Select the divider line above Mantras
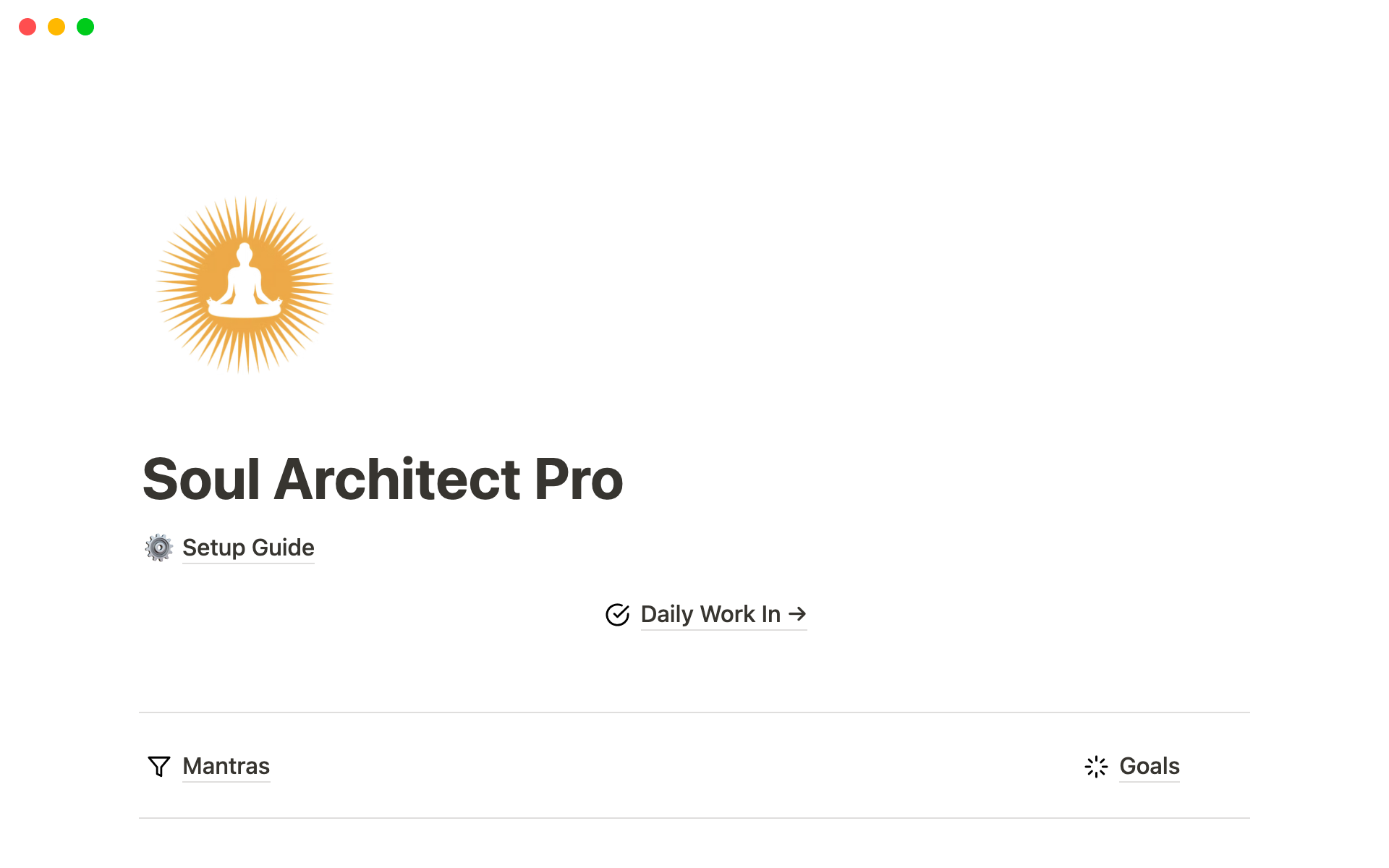1389x868 pixels. click(x=694, y=712)
